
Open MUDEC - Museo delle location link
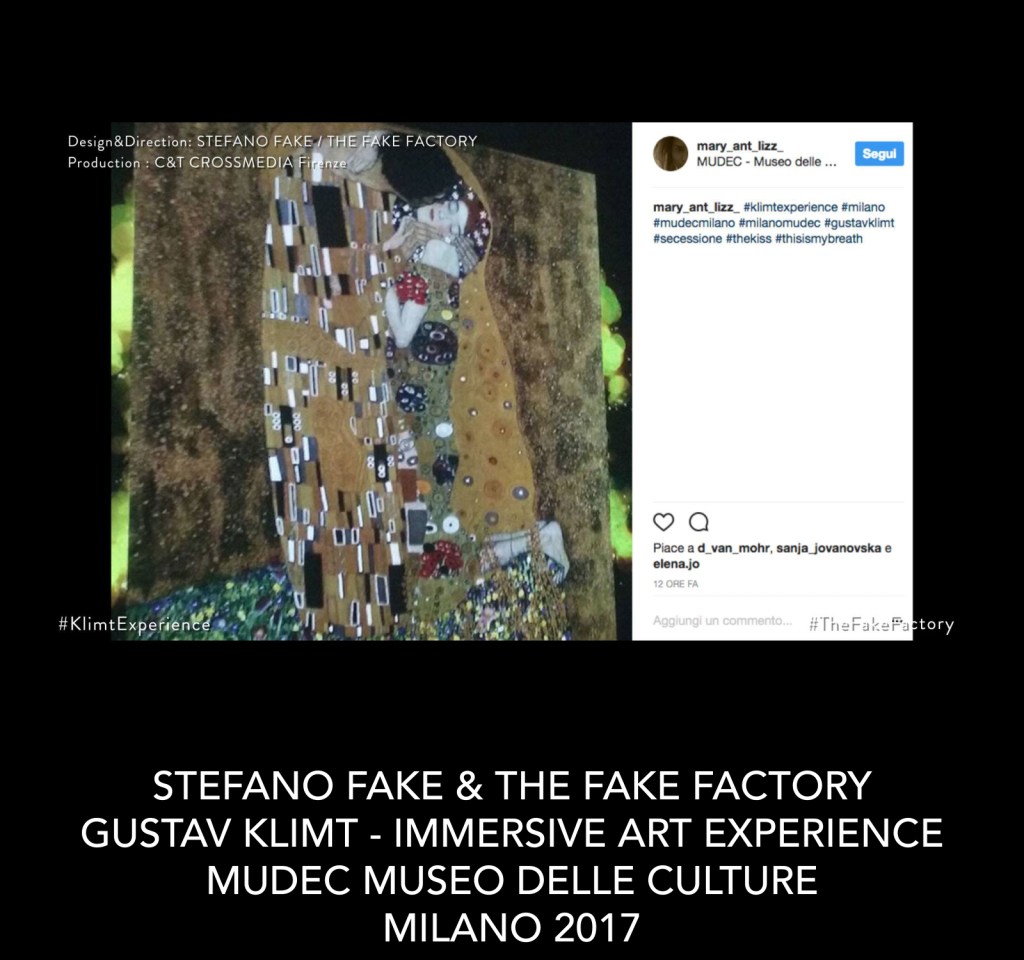click(766, 162)
